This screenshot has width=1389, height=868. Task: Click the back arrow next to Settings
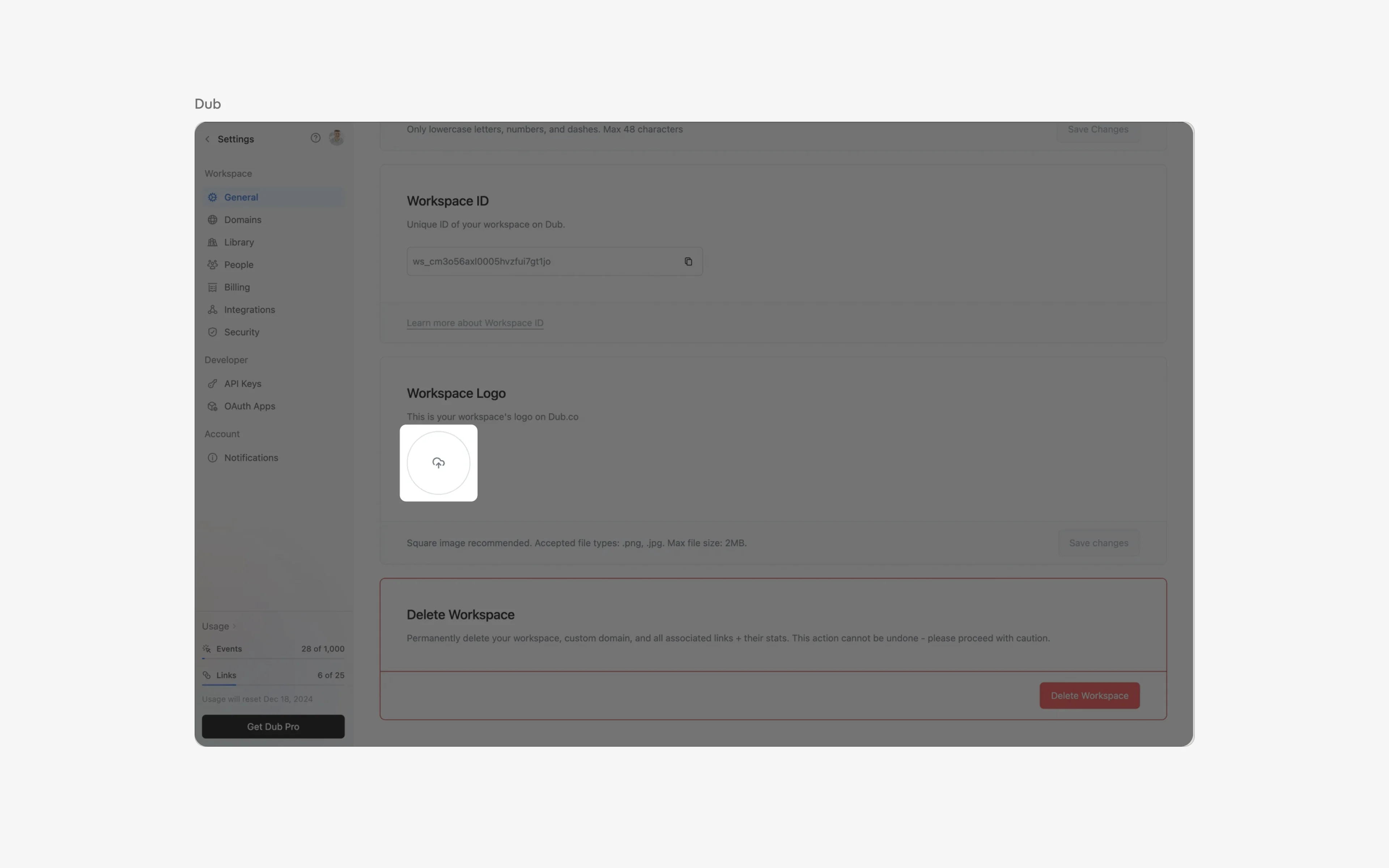207,139
